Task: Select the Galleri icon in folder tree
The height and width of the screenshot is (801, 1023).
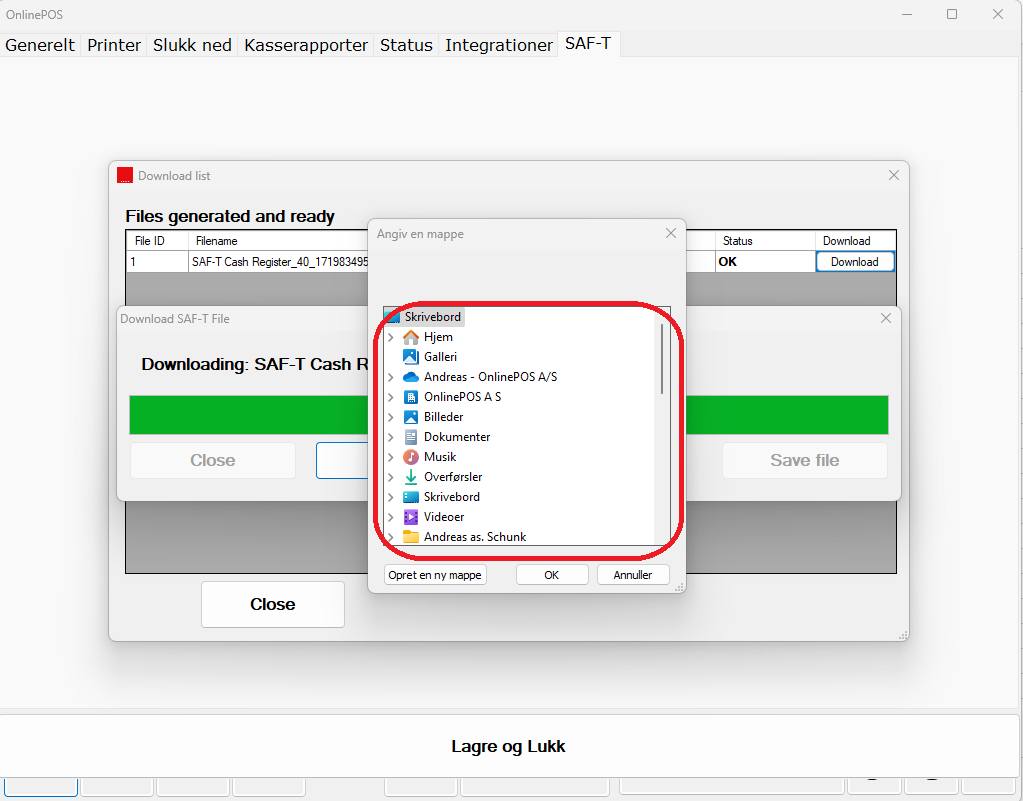Action: tap(410, 357)
